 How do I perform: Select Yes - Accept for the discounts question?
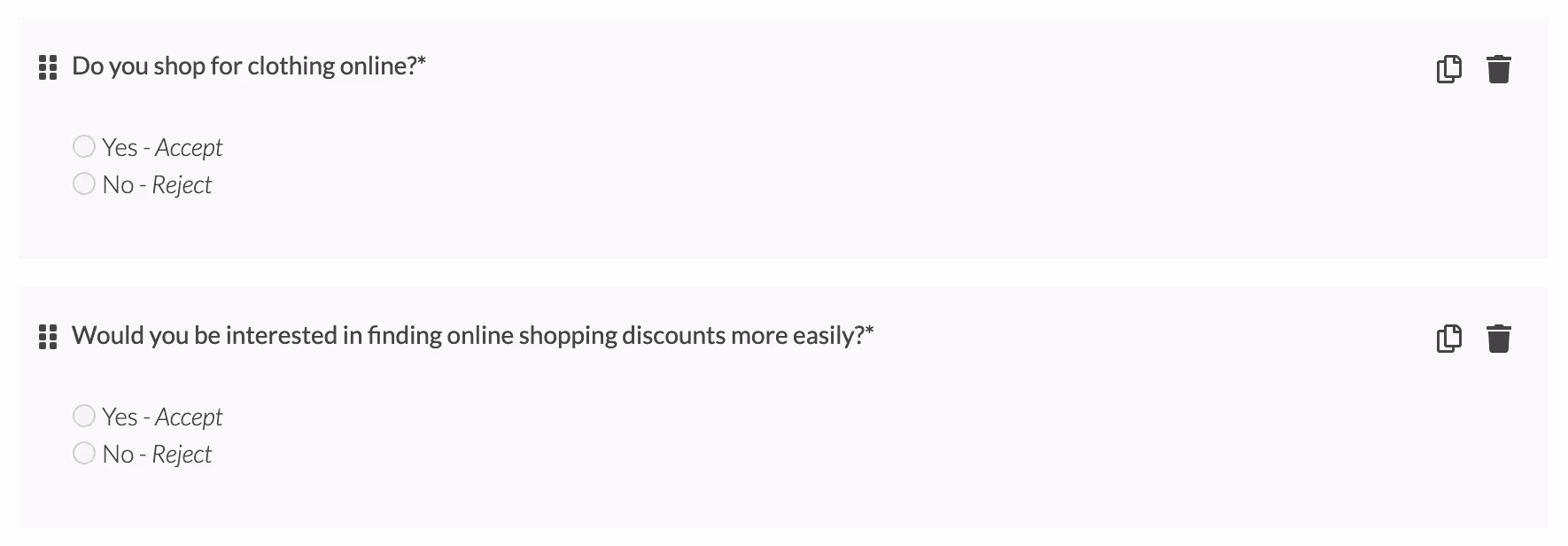[84, 416]
